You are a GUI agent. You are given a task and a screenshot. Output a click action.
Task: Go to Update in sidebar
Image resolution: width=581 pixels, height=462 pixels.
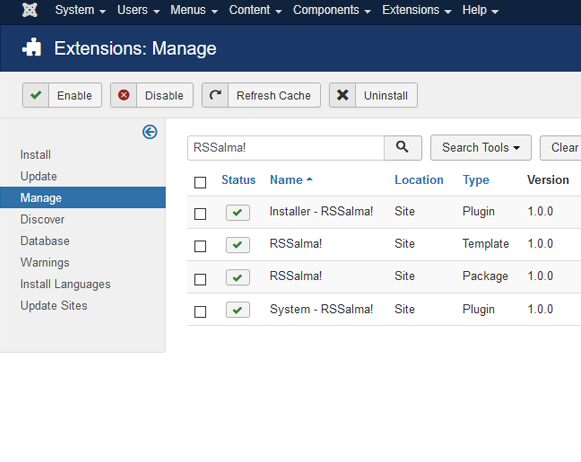tap(39, 176)
